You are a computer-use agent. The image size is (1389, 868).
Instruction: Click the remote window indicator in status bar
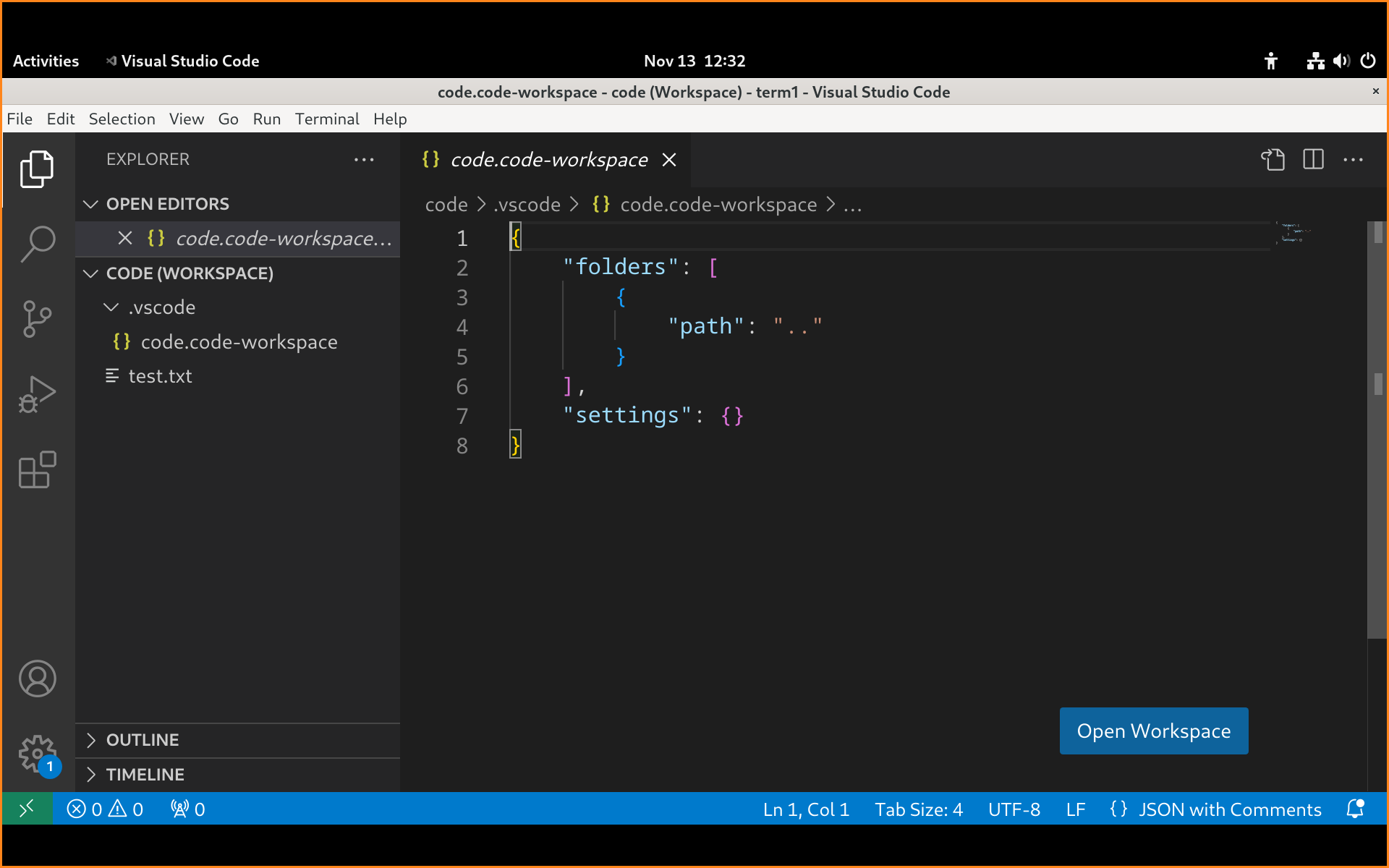tap(27, 809)
